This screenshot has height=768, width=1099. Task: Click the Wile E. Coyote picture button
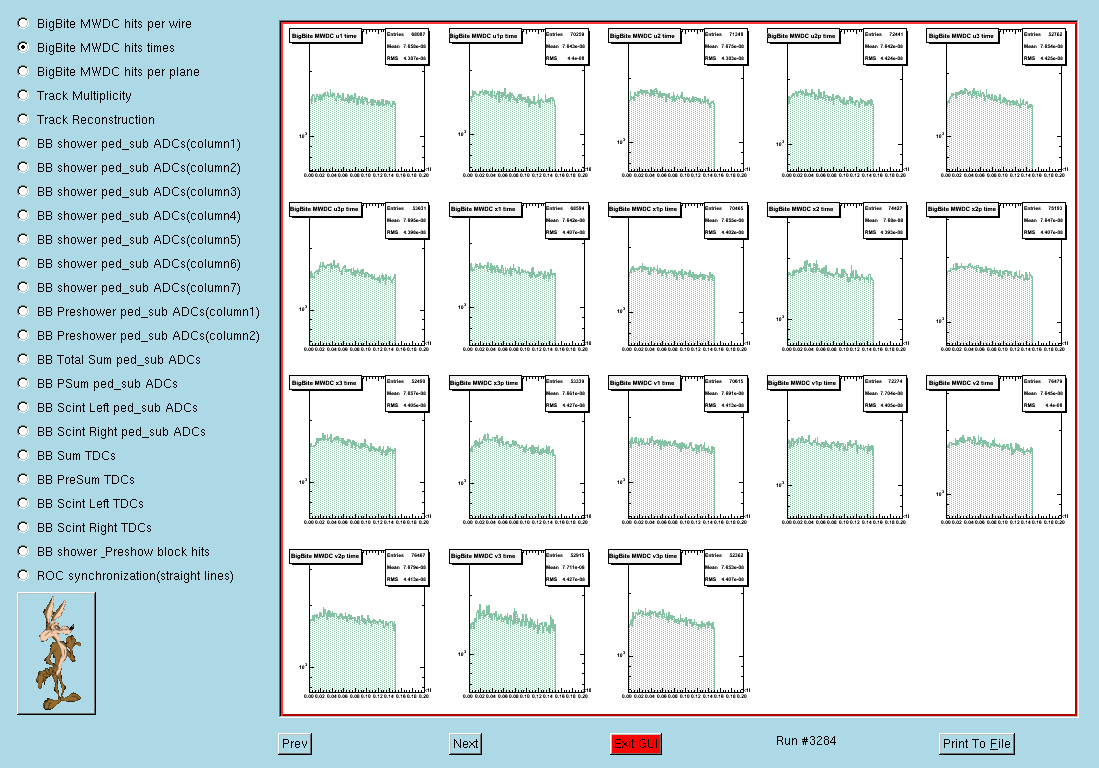[x=56, y=653]
